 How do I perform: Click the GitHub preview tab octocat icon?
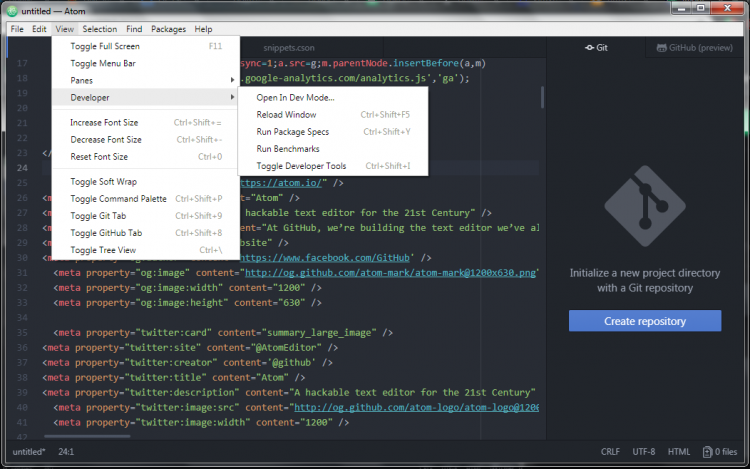coord(662,48)
